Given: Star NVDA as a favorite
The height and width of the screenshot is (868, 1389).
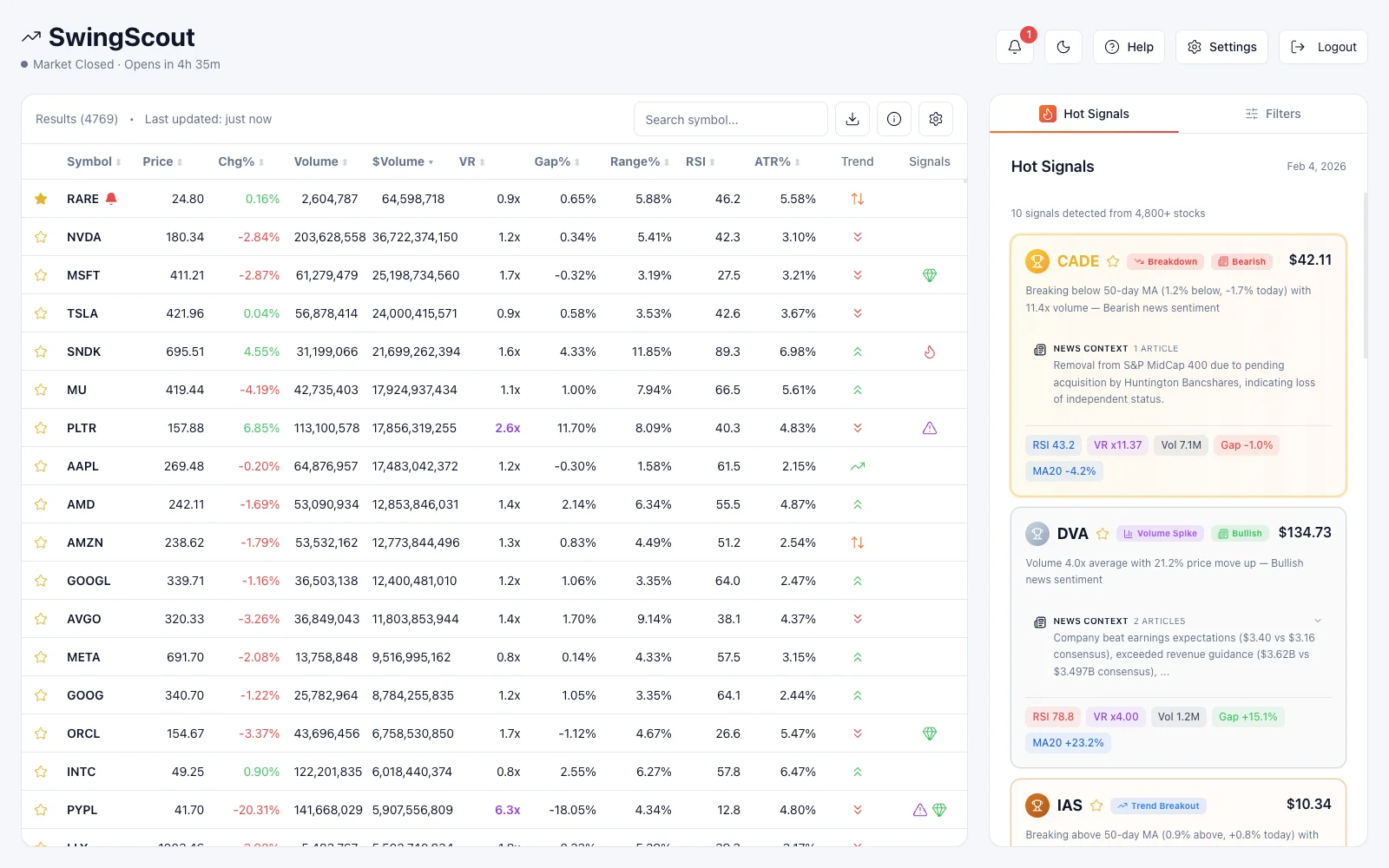Looking at the screenshot, I should coord(41,237).
